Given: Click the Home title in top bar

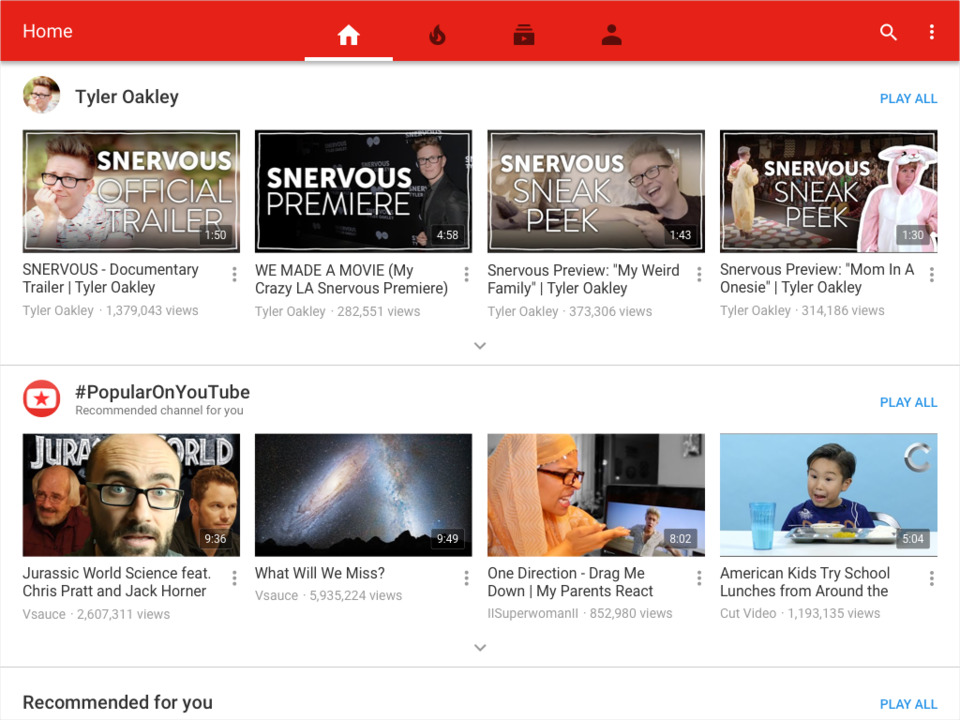Looking at the screenshot, I should [47, 31].
